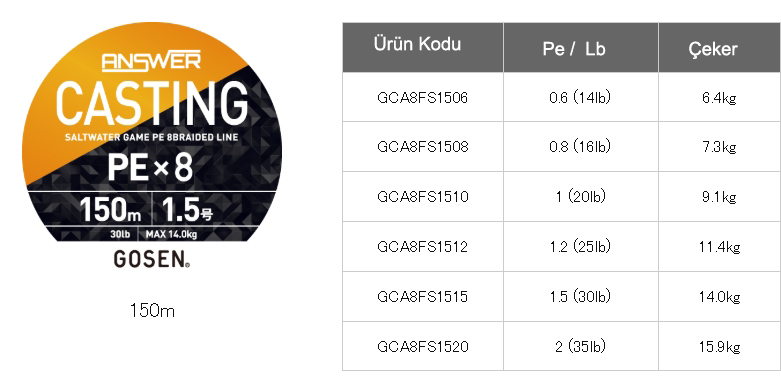Select the 0.6 (14lb) cell
Viewport: 781px width, 389px height.
point(580,98)
